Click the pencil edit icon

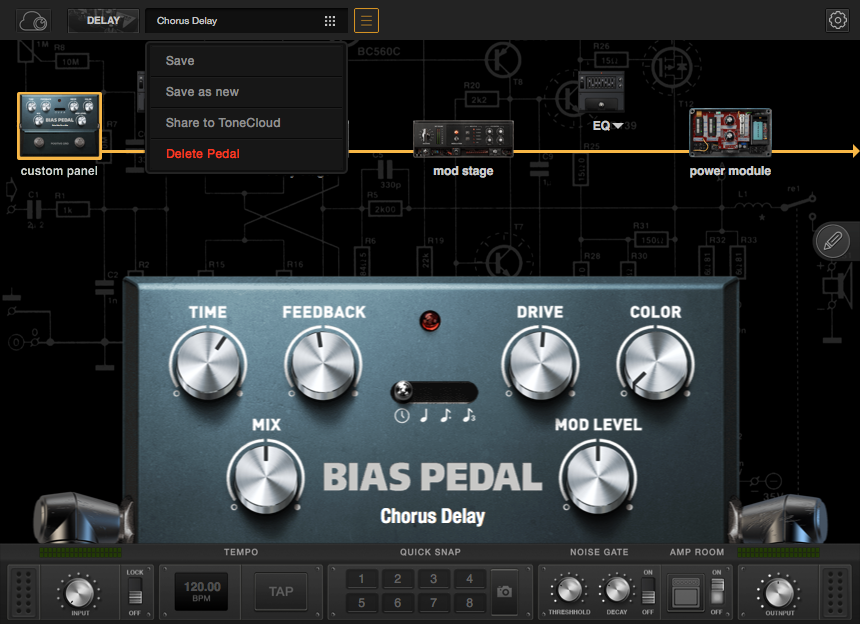point(833,241)
